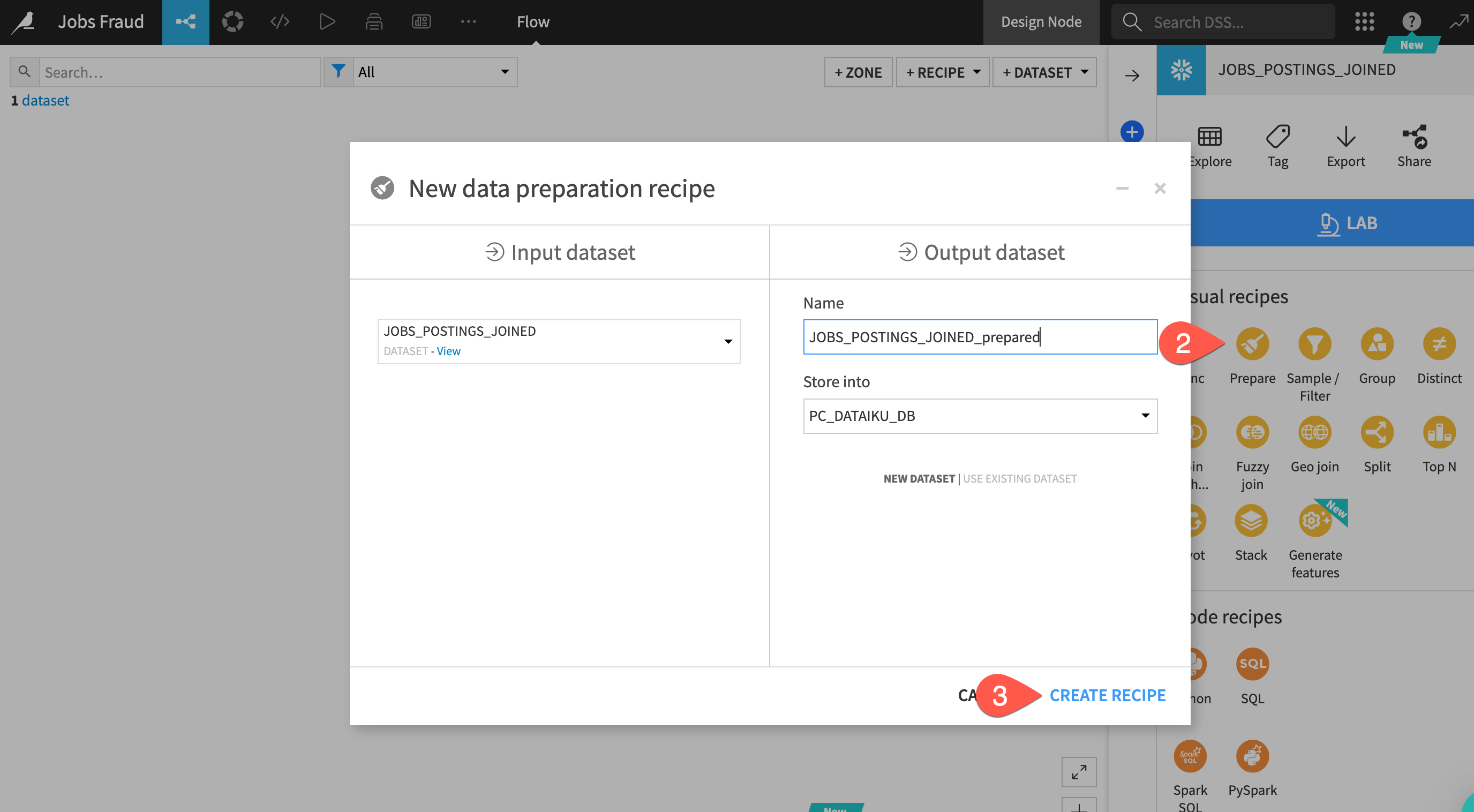
Task: Open the Store into connection dropdown
Action: pyautogui.click(x=980, y=416)
